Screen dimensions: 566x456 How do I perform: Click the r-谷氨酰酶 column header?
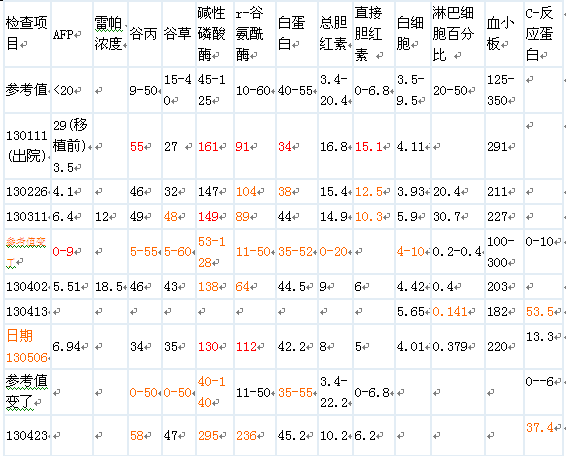click(255, 34)
